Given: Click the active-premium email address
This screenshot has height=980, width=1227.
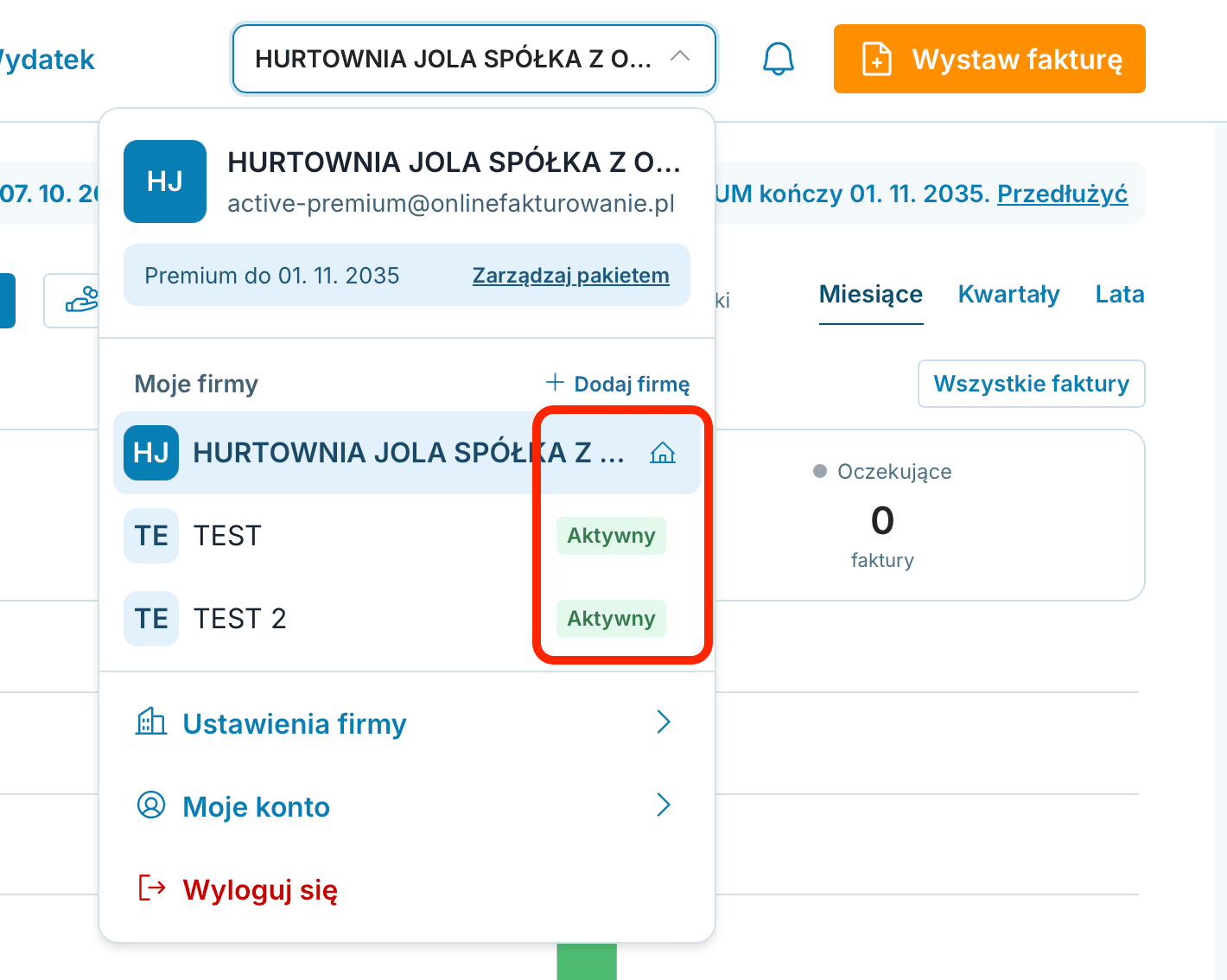Looking at the screenshot, I should [x=451, y=204].
